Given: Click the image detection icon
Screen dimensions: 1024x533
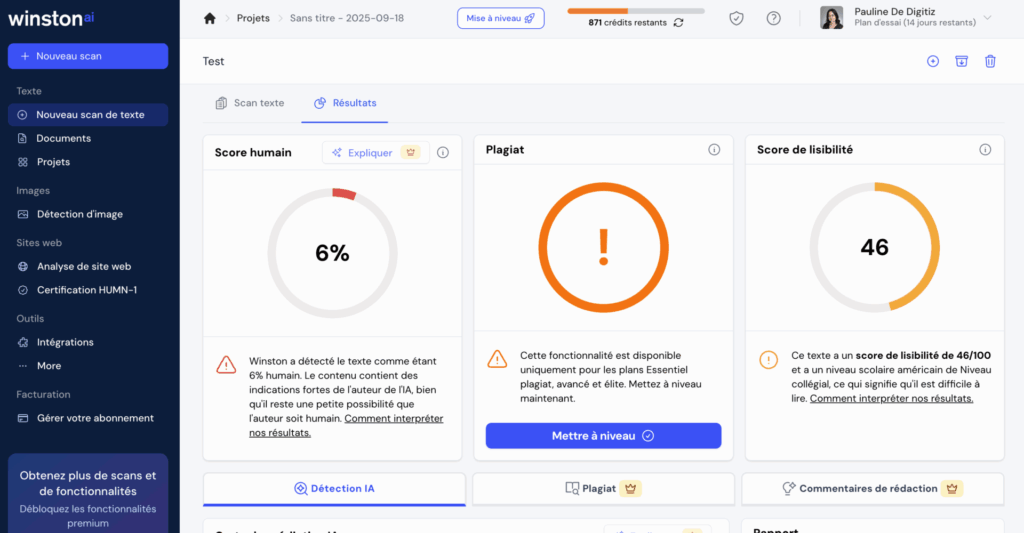Looking at the screenshot, I should coord(23,214).
